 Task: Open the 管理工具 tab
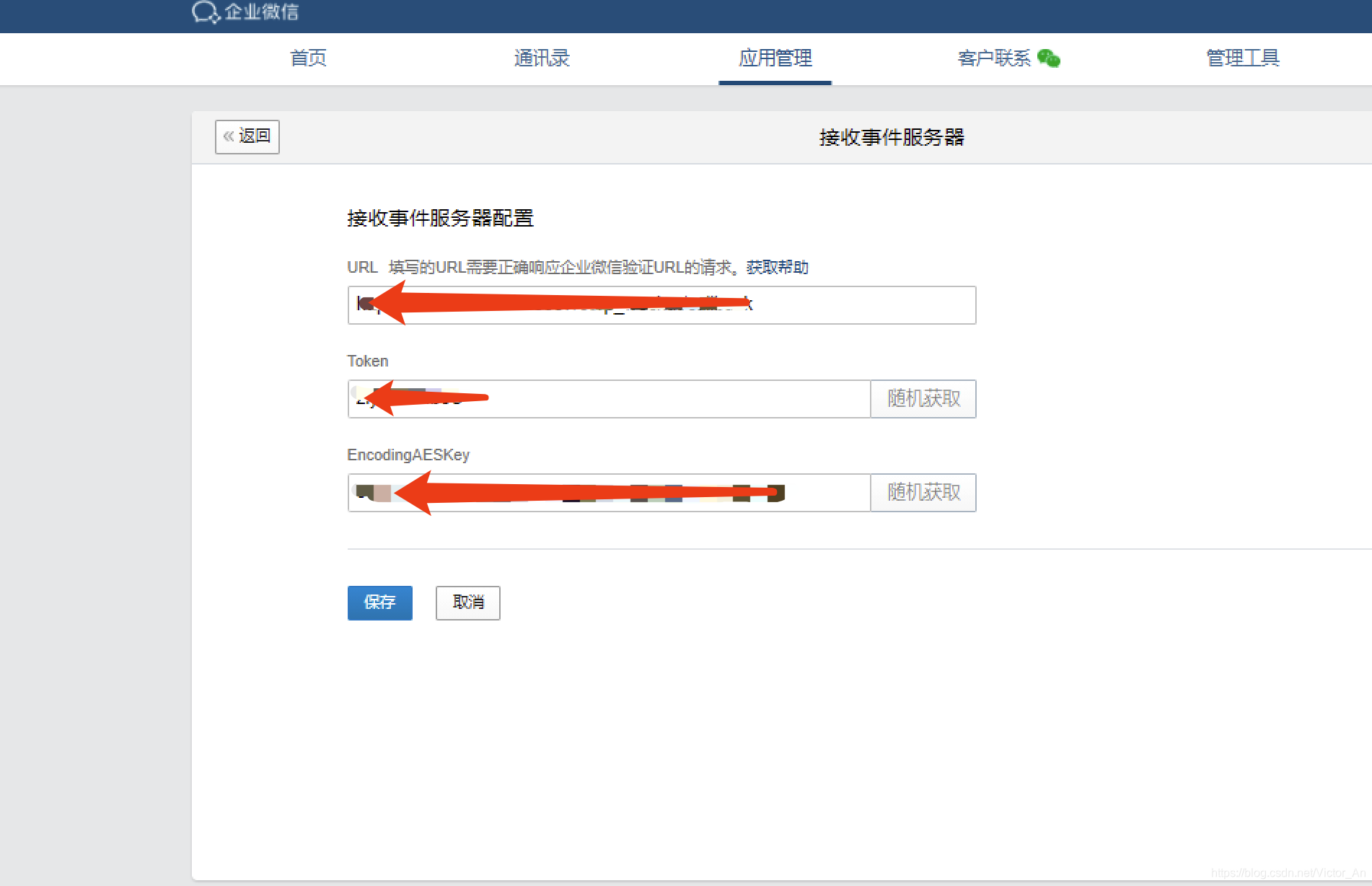[1243, 58]
